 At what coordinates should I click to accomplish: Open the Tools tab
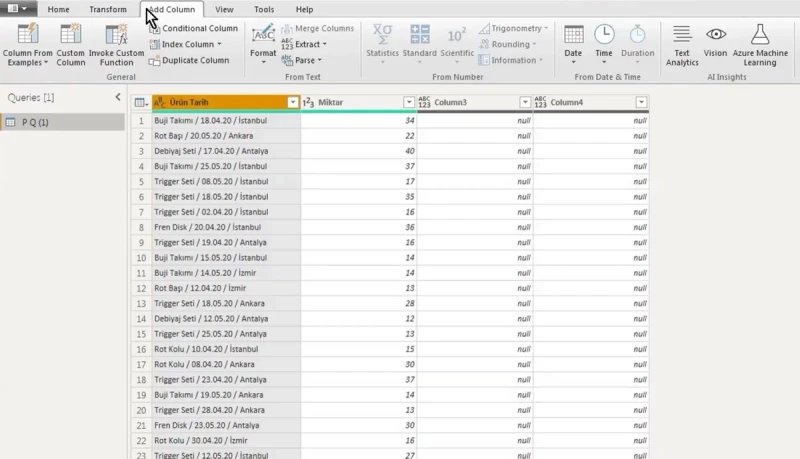point(264,9)
